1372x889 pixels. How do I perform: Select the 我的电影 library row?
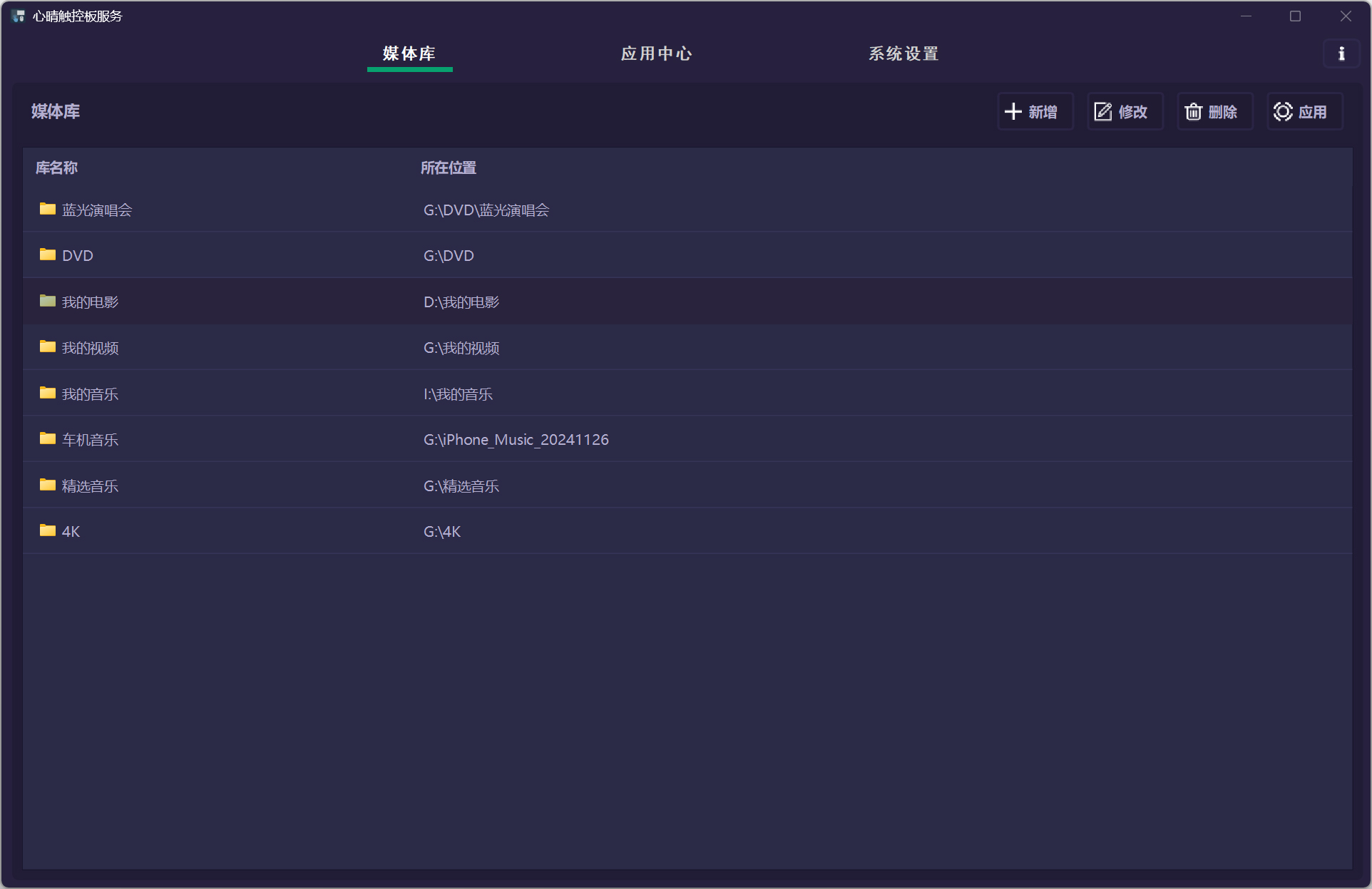tap(90, 302)
